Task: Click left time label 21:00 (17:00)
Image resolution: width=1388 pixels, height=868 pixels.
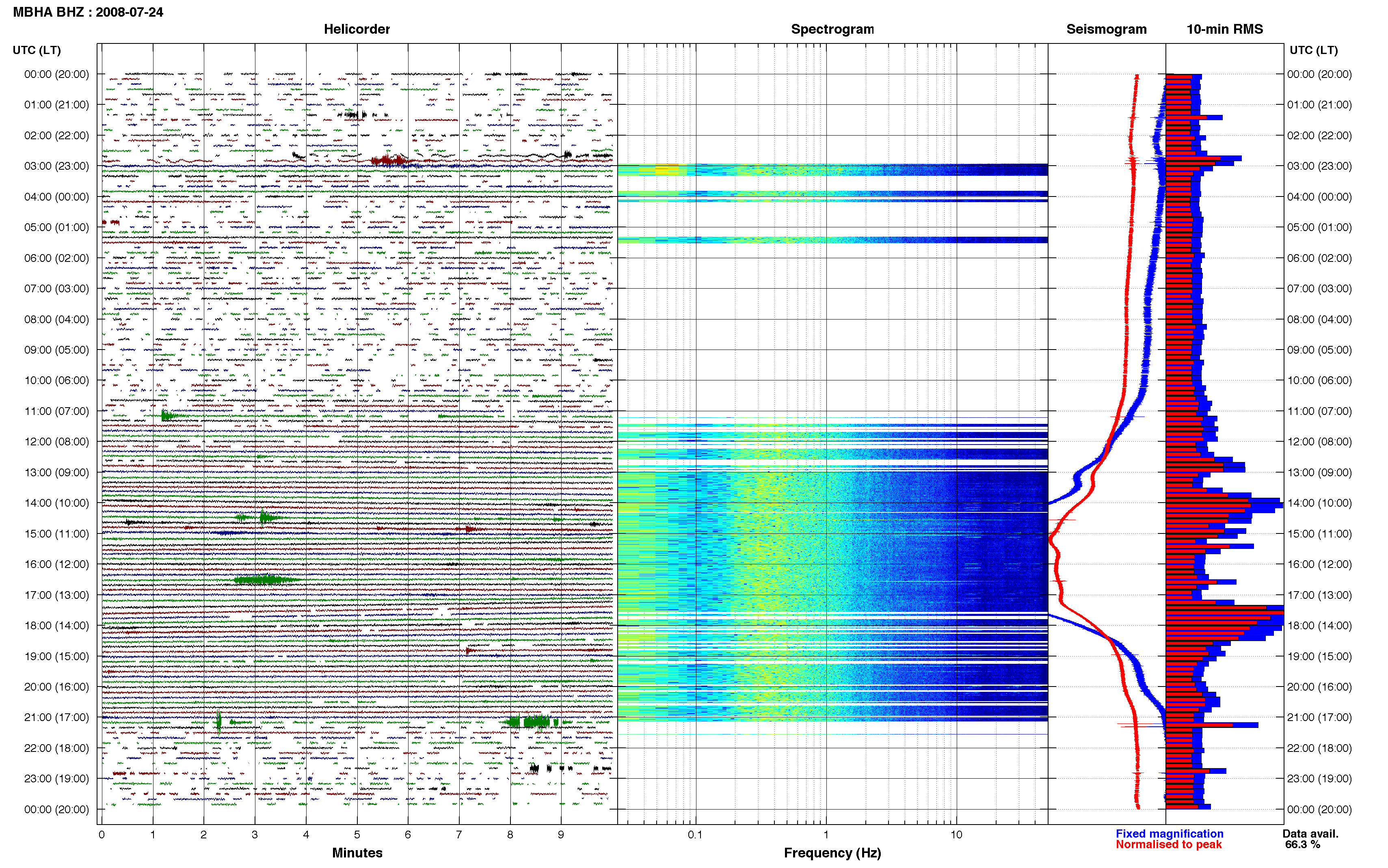Action: [x=57, y=717]
